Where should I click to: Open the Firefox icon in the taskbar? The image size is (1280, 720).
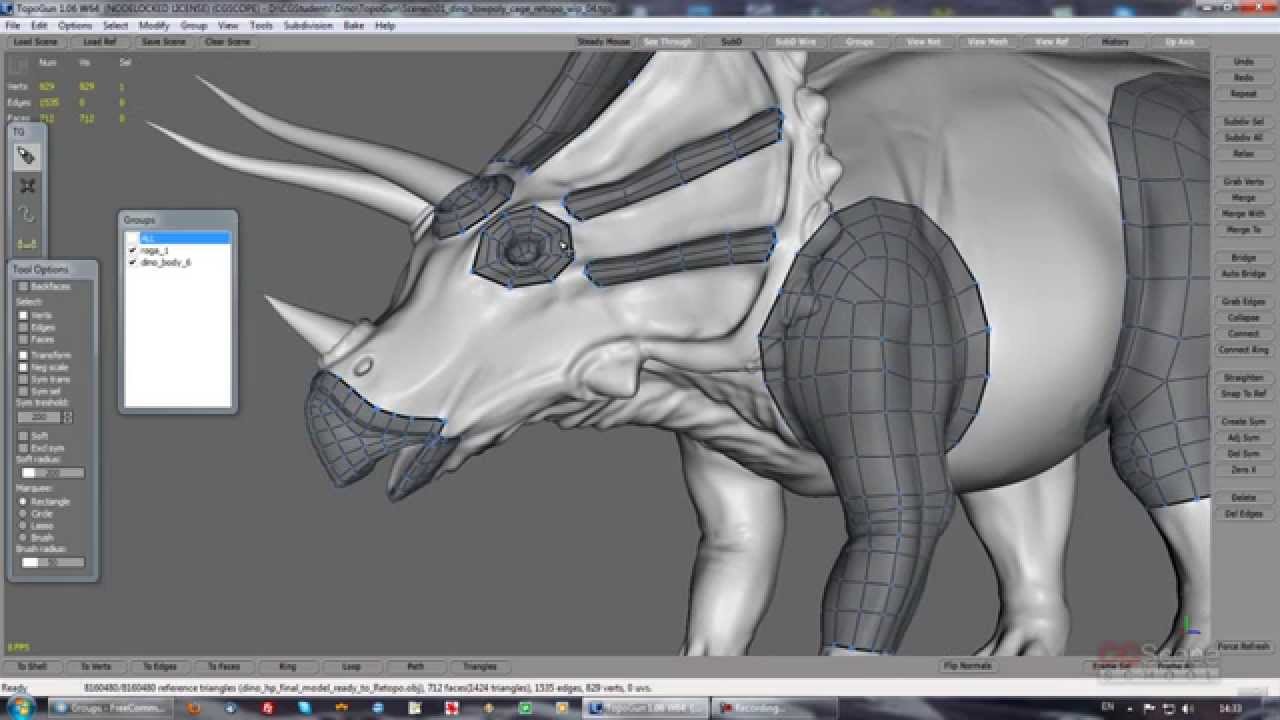click(x=194, y=708)
